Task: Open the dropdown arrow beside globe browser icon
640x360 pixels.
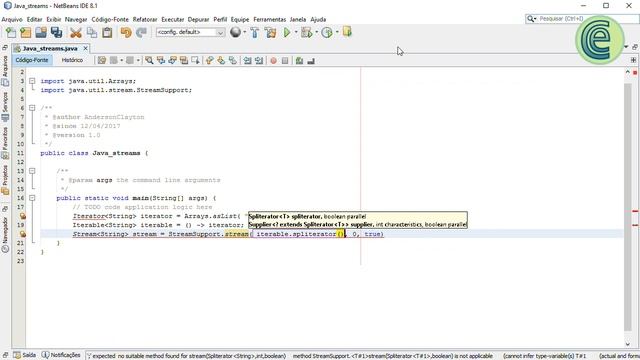Action: [244, 32]
